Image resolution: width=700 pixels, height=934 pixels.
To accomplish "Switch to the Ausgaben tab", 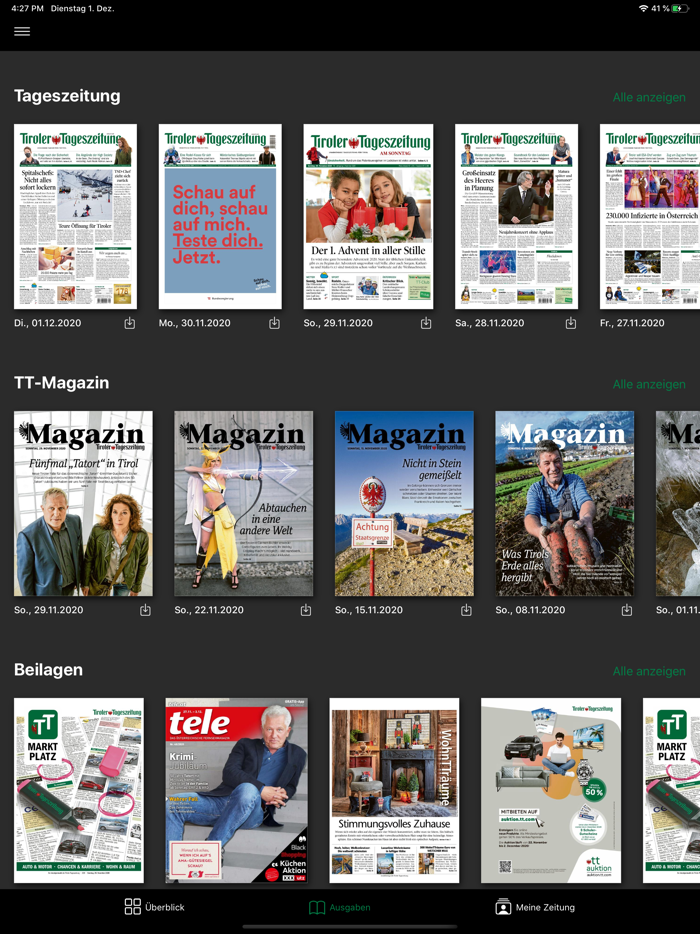I will tap(340, 907).
